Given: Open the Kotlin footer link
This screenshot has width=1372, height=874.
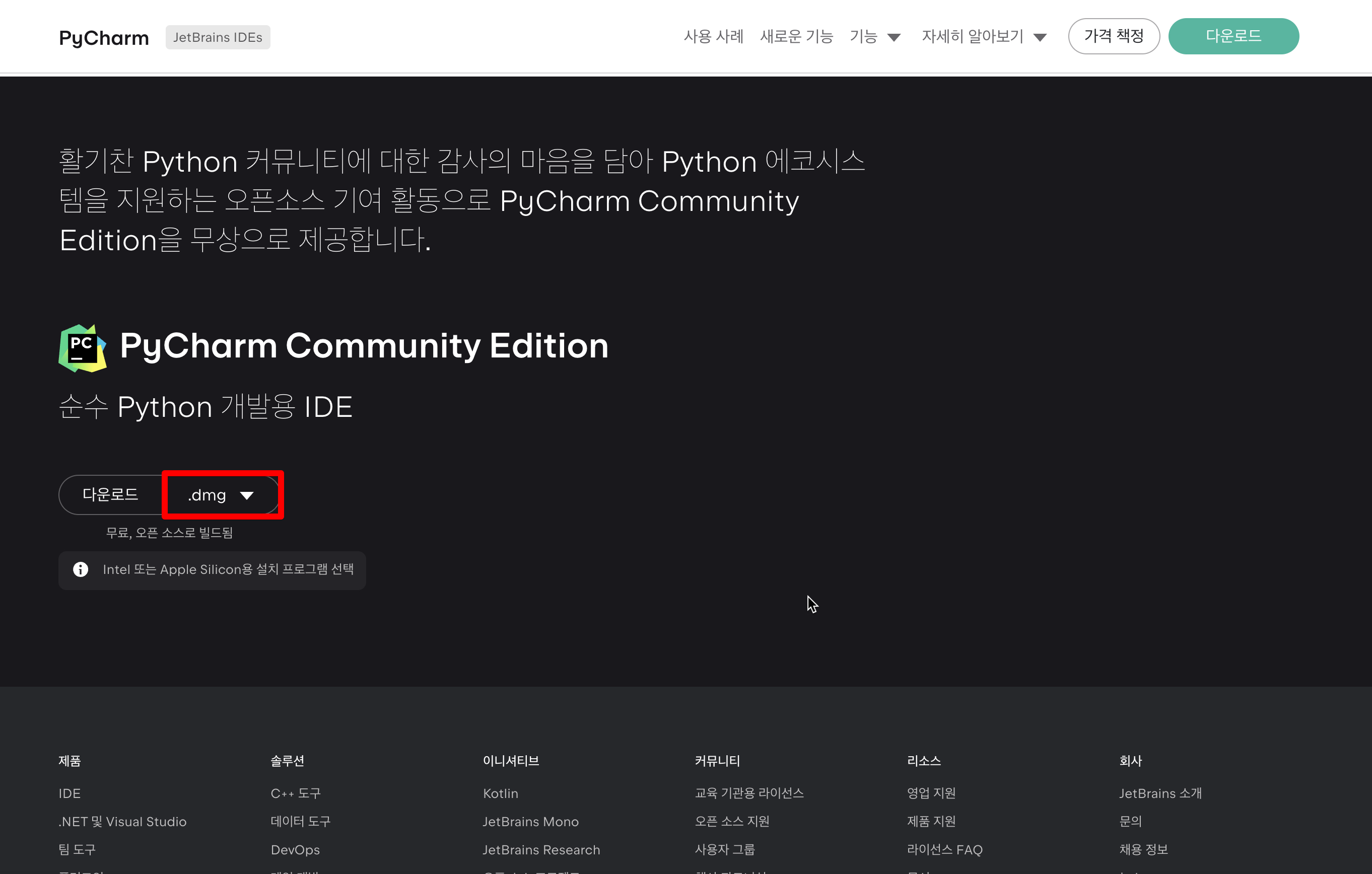Looking at the screenshot, I should [500, 793].
